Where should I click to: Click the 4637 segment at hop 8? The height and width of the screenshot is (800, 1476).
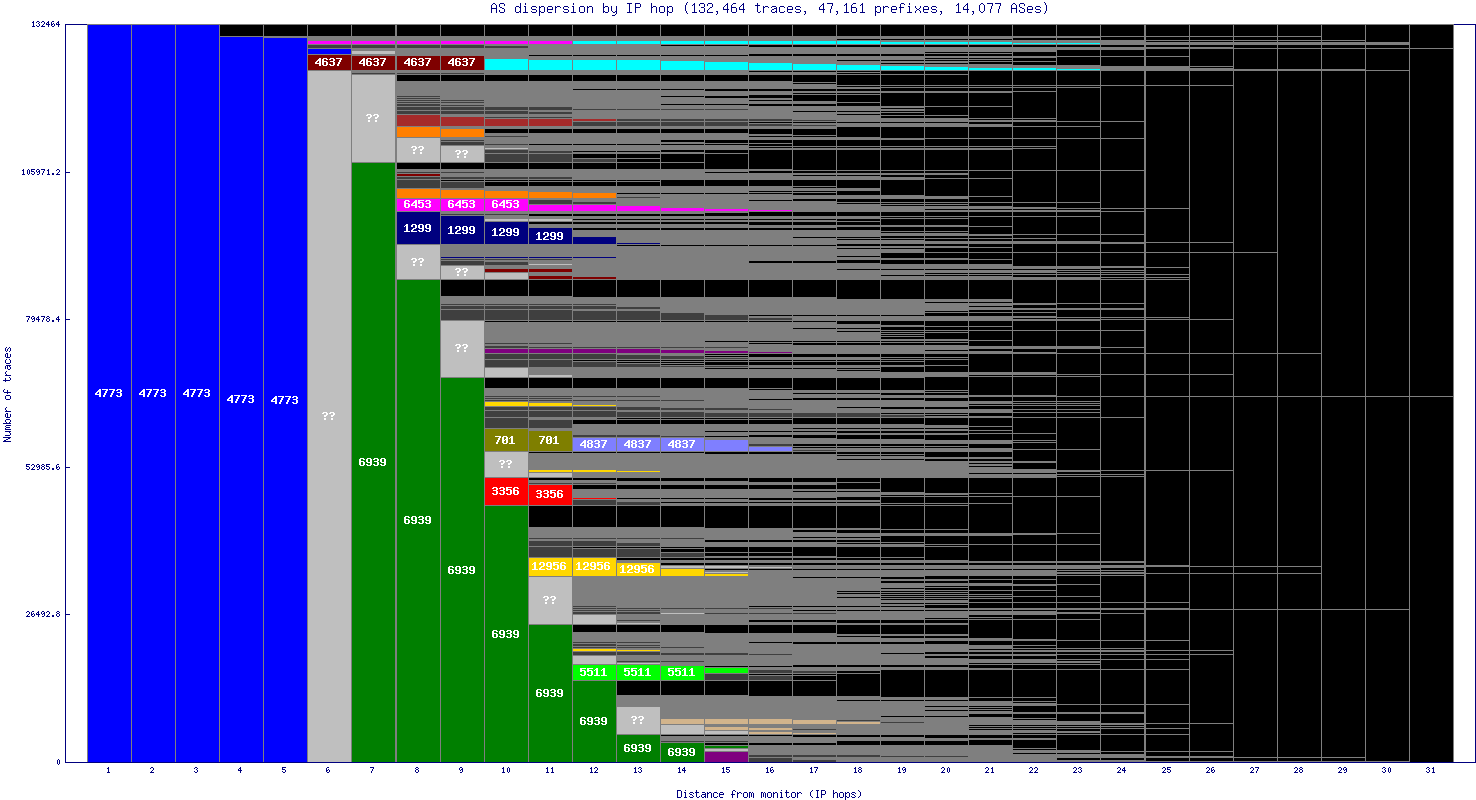click(x=417, y=62)
